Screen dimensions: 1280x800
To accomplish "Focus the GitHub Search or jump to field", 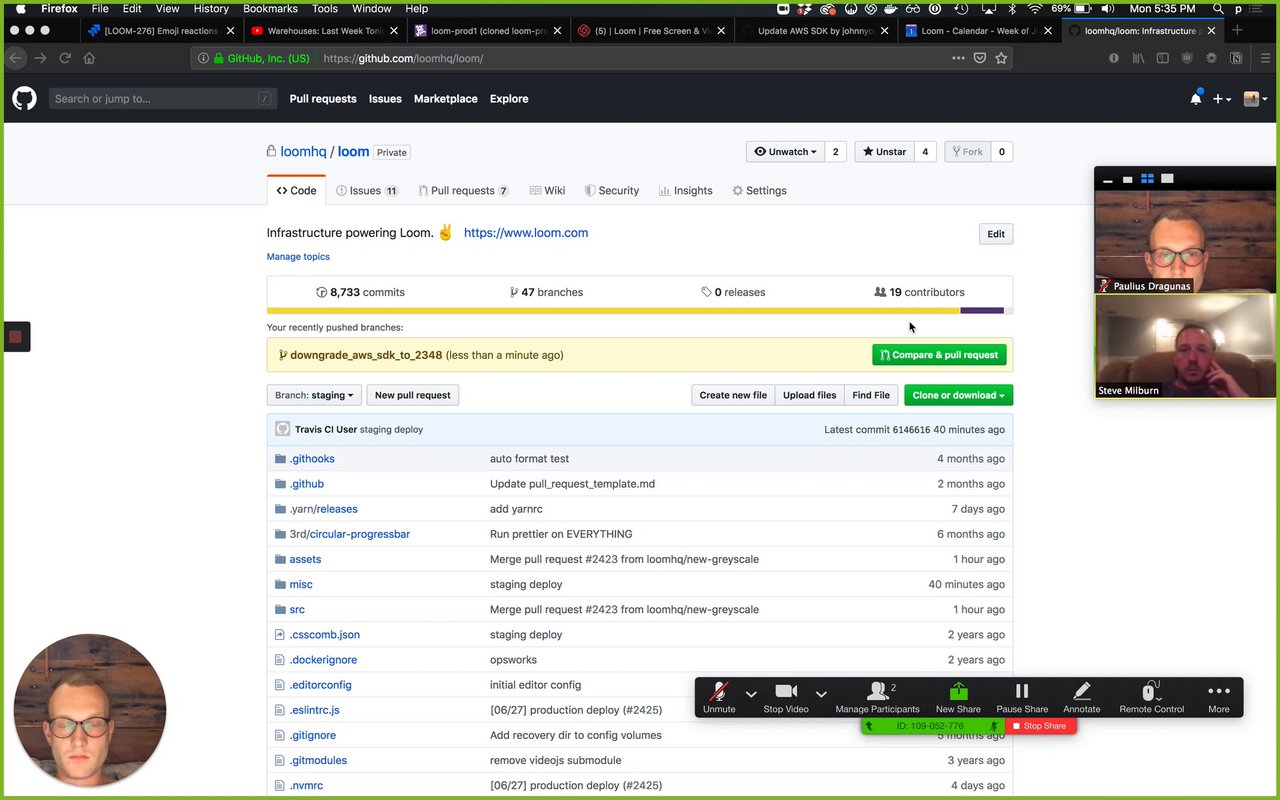I will tap(163, 99).
